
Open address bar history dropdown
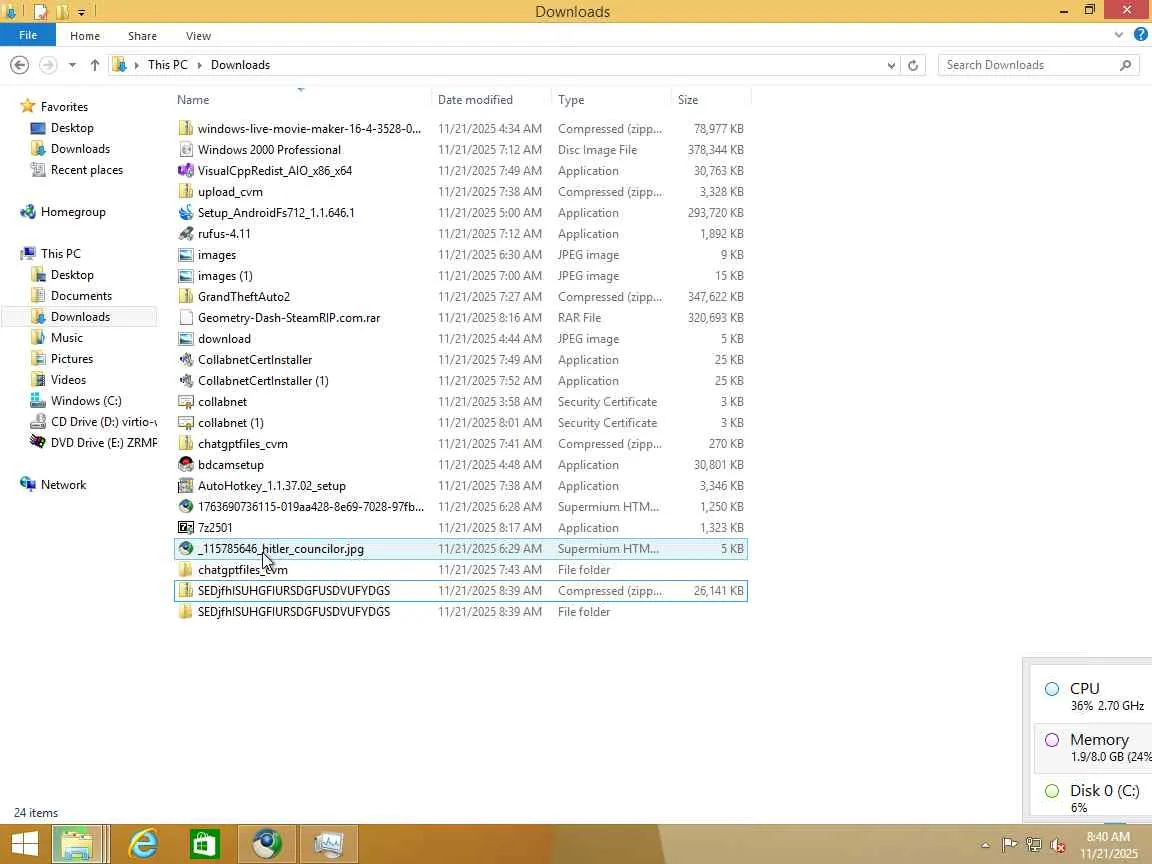point(891,65)
